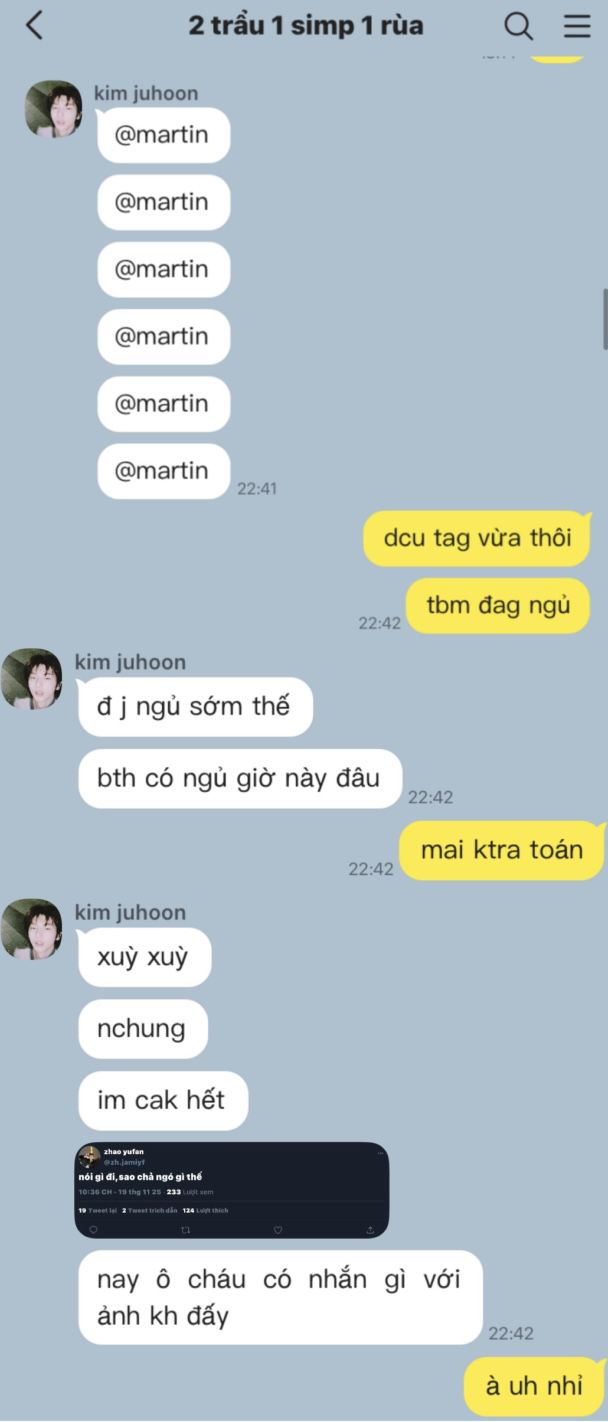Open the hamburger chat menu
The image size is (608, 1422).
point(577,26)
